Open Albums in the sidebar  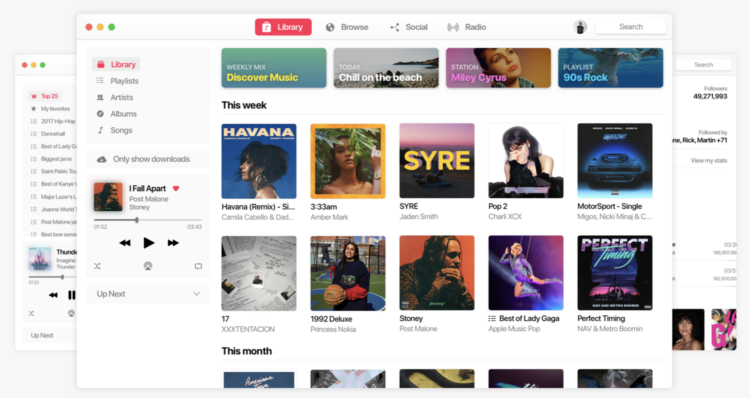[x=117, y=113]
